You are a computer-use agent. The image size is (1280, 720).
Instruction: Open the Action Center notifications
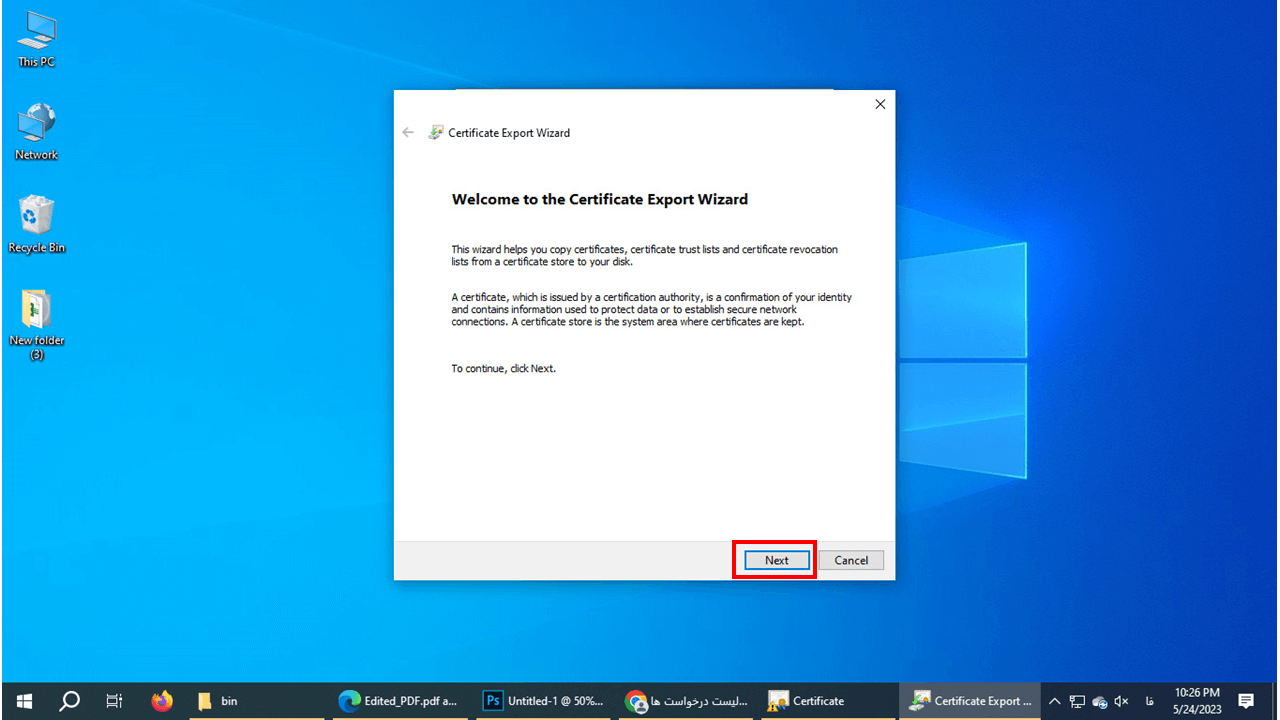pos(1246,701)
